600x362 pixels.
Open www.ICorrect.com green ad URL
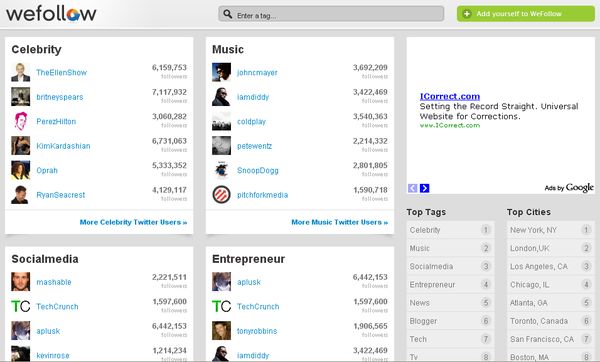(x=450, y=125)
